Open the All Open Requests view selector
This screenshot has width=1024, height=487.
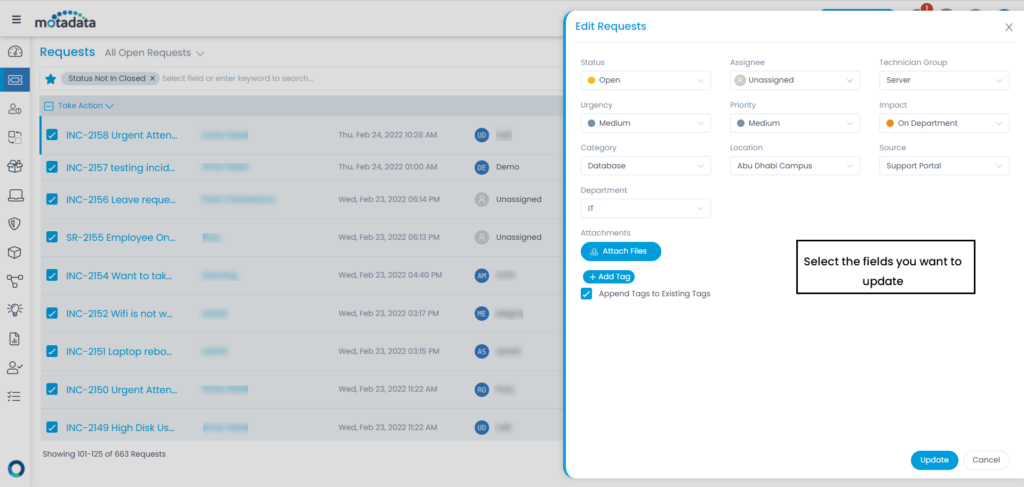pyautogui.click(x=154, y=53)
